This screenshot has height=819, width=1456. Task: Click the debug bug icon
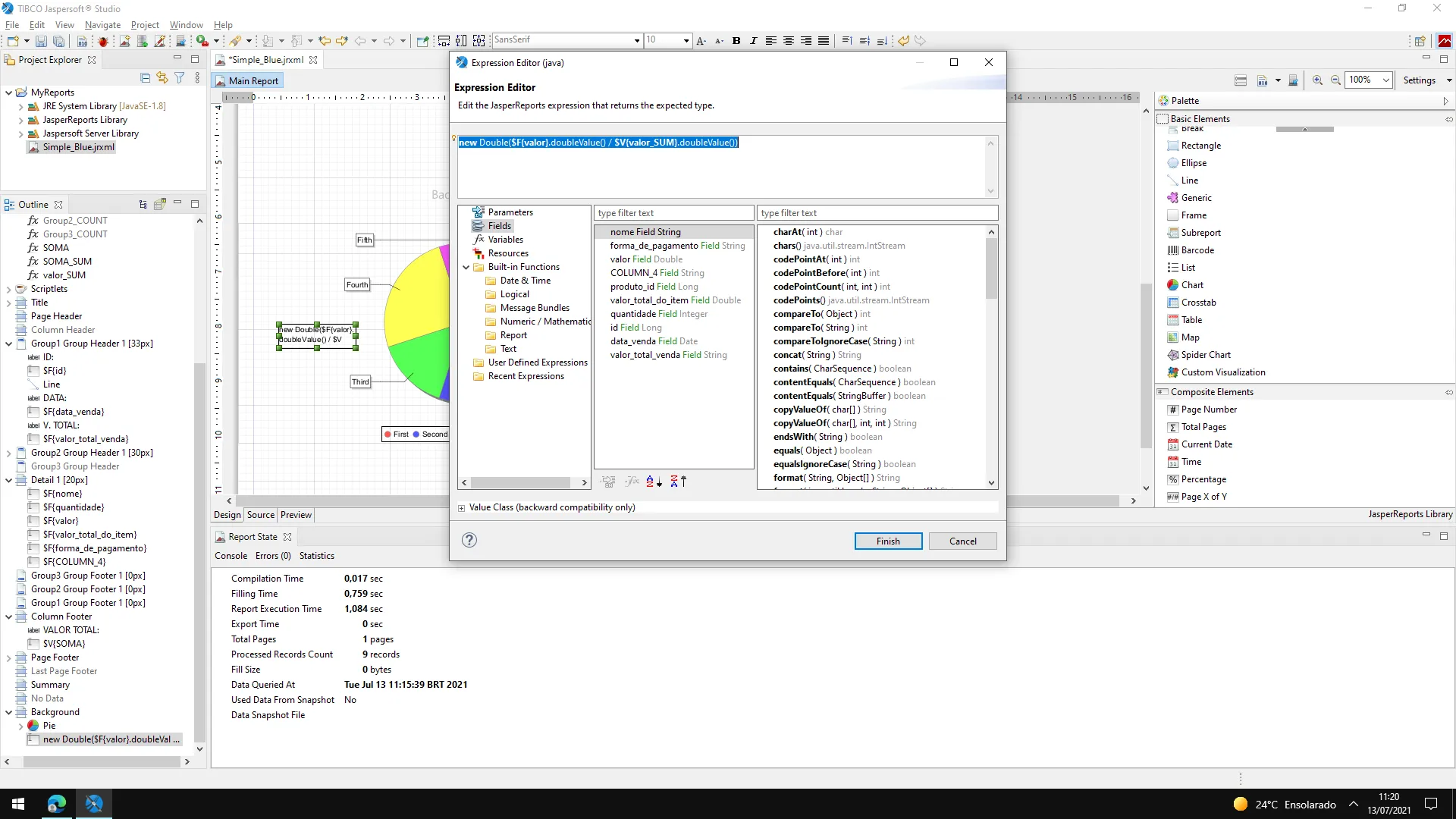[x=103, y=41]
